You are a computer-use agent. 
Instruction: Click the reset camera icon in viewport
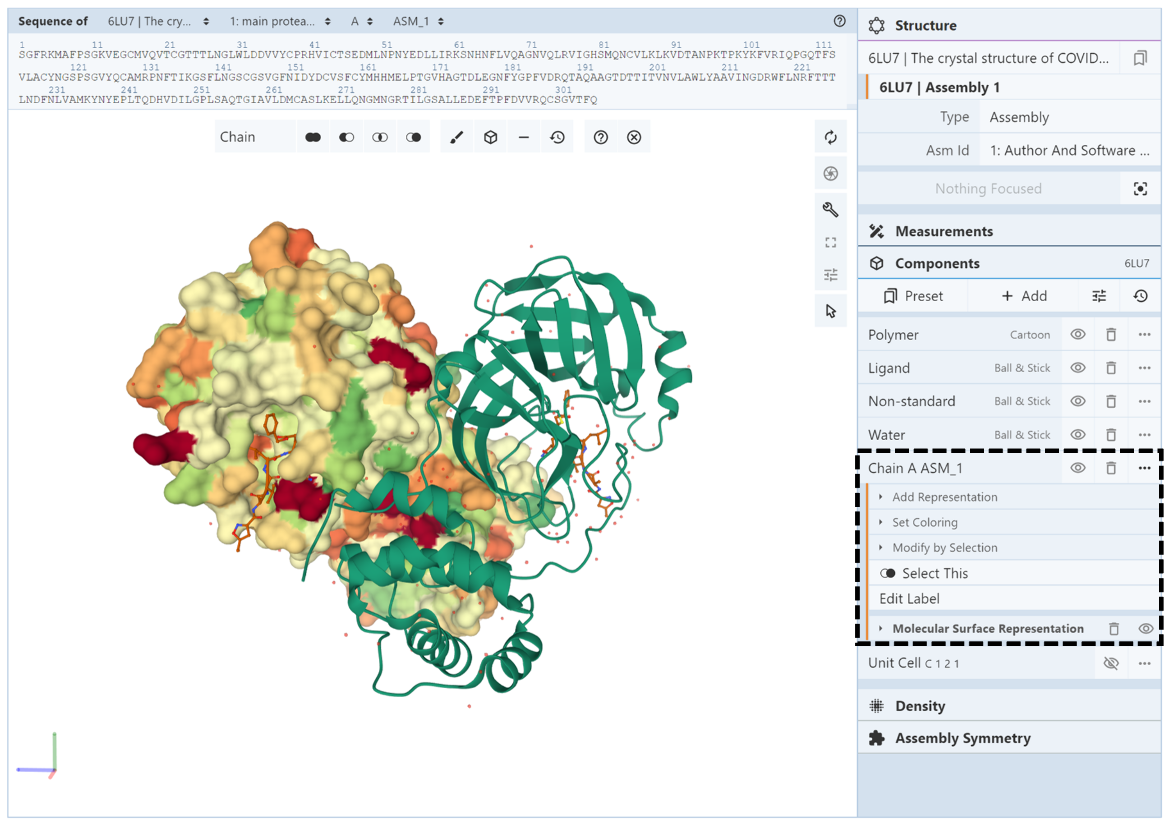(x=830, y=138)
